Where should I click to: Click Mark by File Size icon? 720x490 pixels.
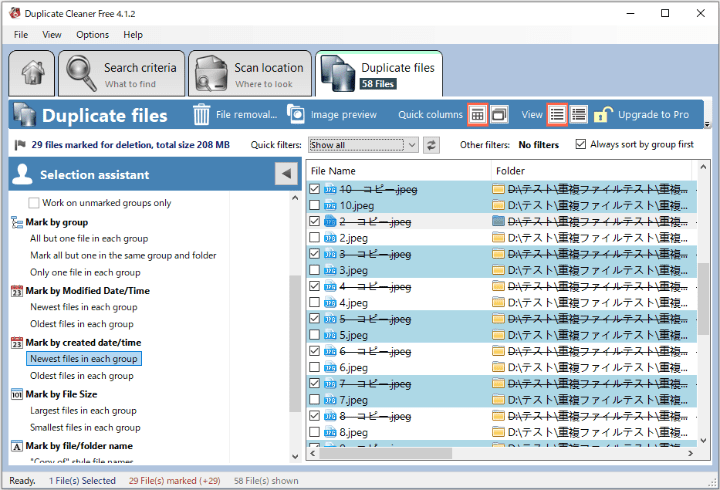pyautogui.click(x=17, y=394)
